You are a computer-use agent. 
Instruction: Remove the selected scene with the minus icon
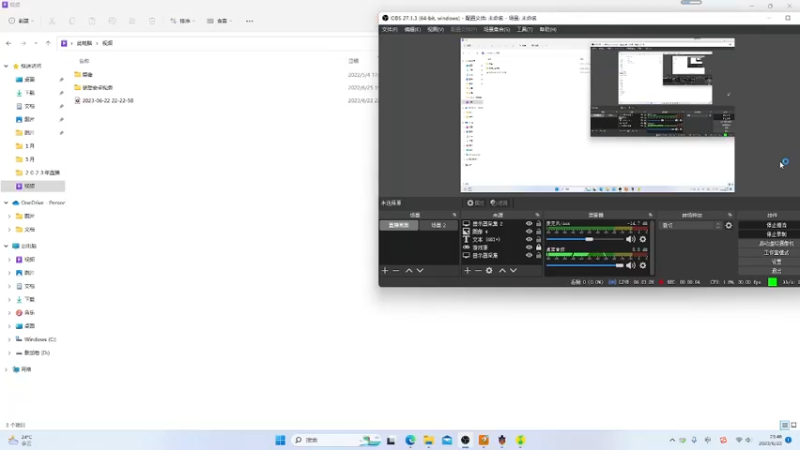point(396,270)
